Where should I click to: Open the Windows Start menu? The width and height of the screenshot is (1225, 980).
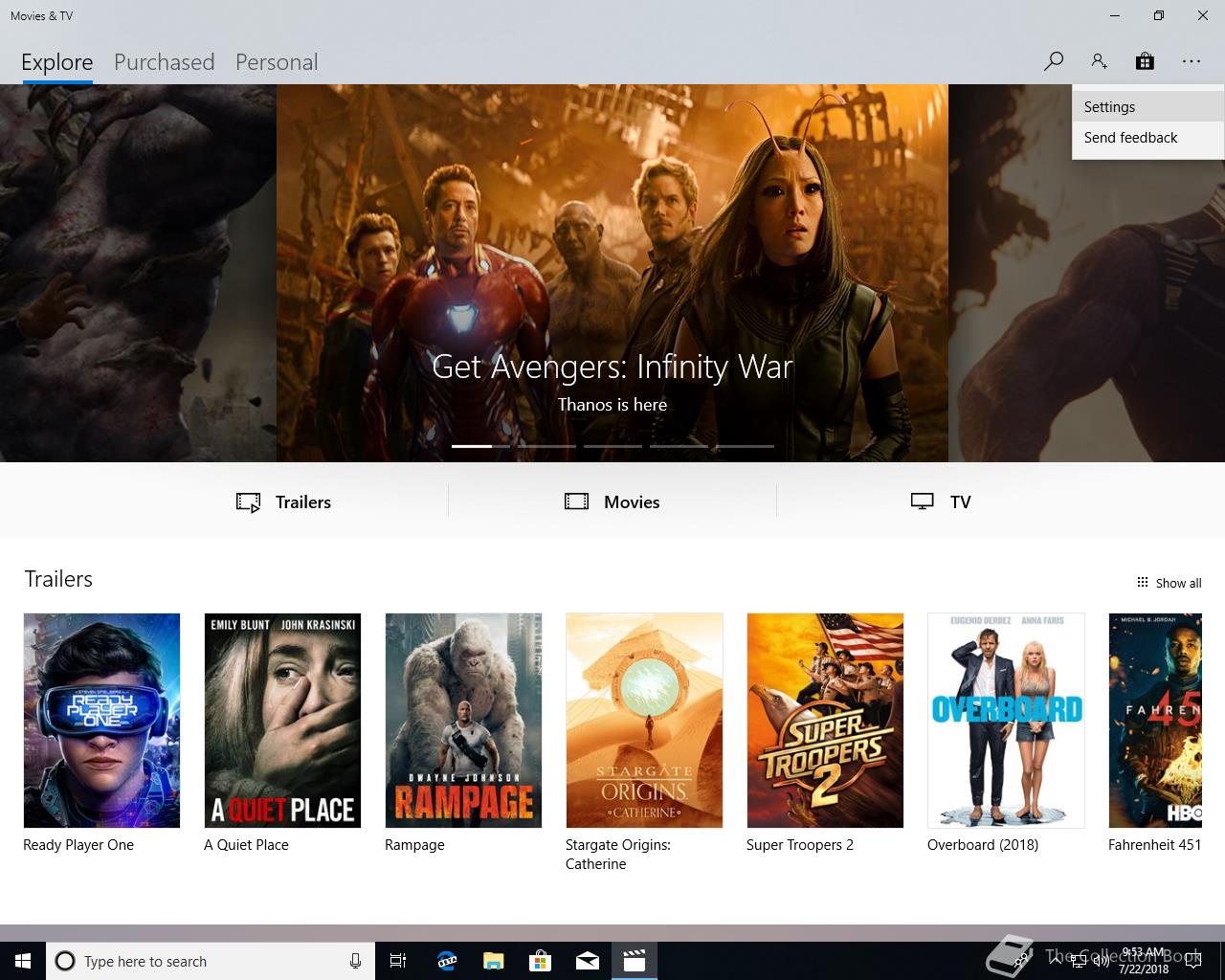click(23, 961)
